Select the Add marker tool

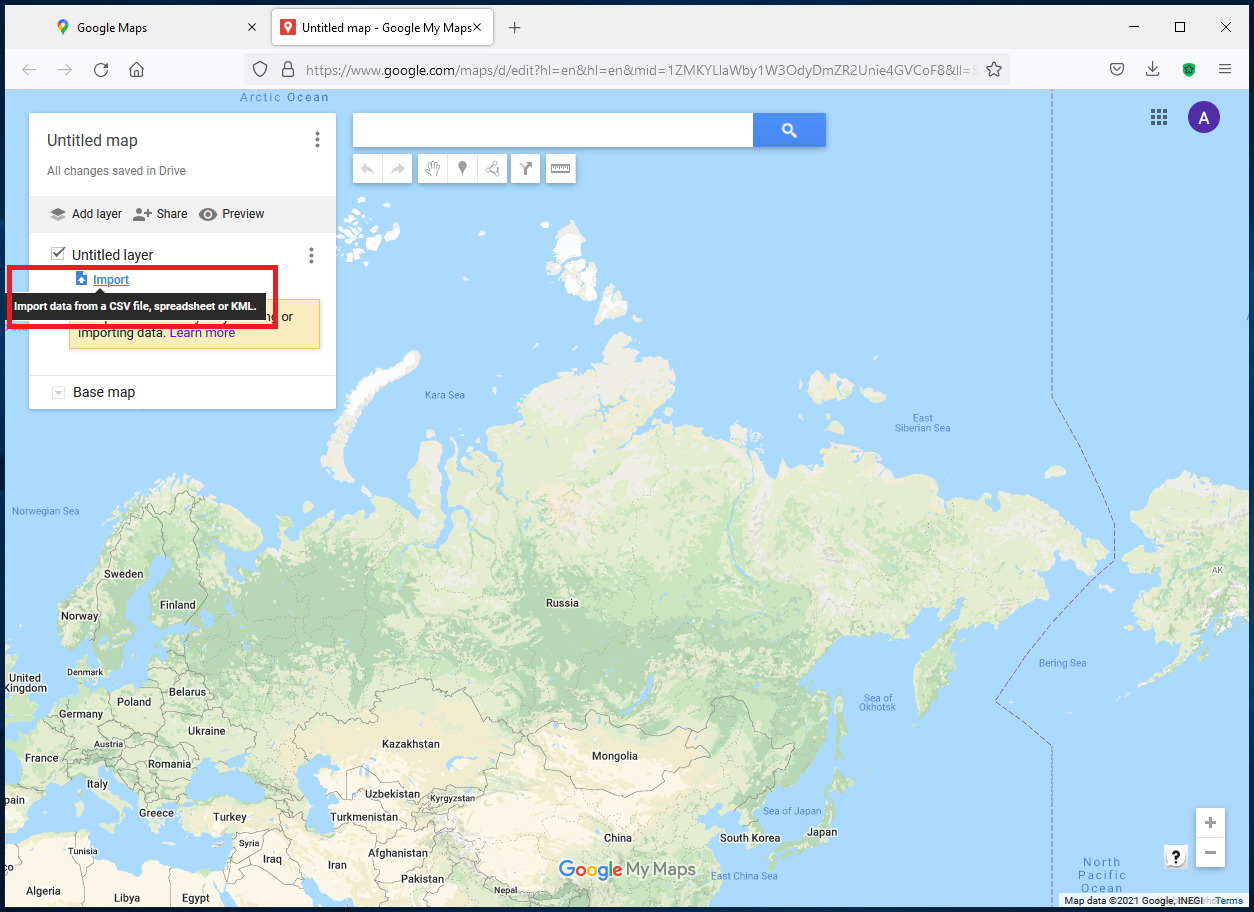point(462,169)
